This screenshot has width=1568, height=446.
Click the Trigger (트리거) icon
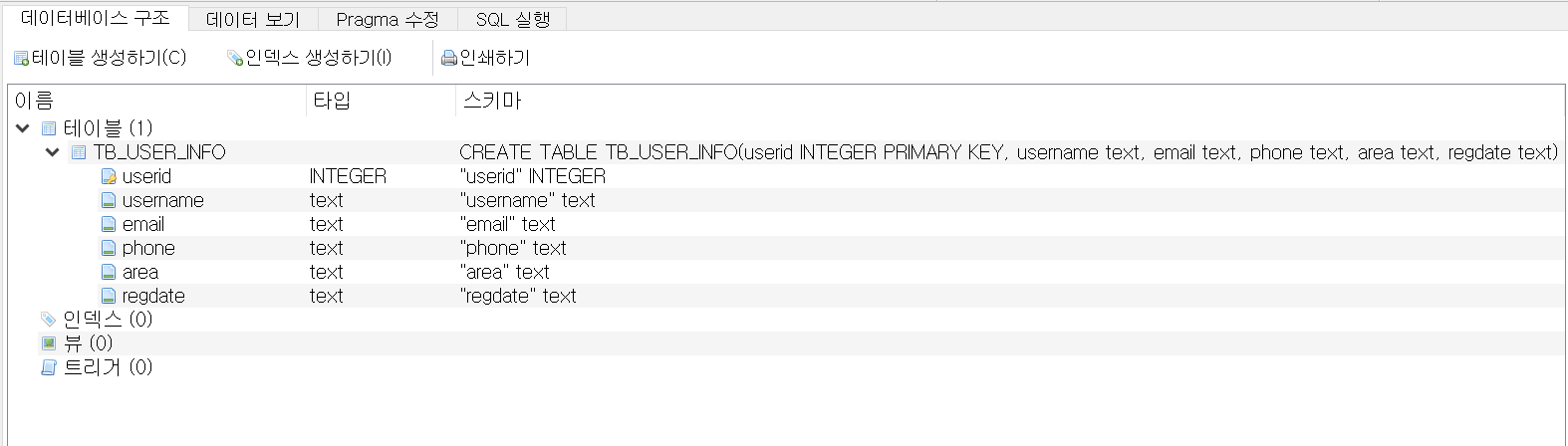pos(48,367)
